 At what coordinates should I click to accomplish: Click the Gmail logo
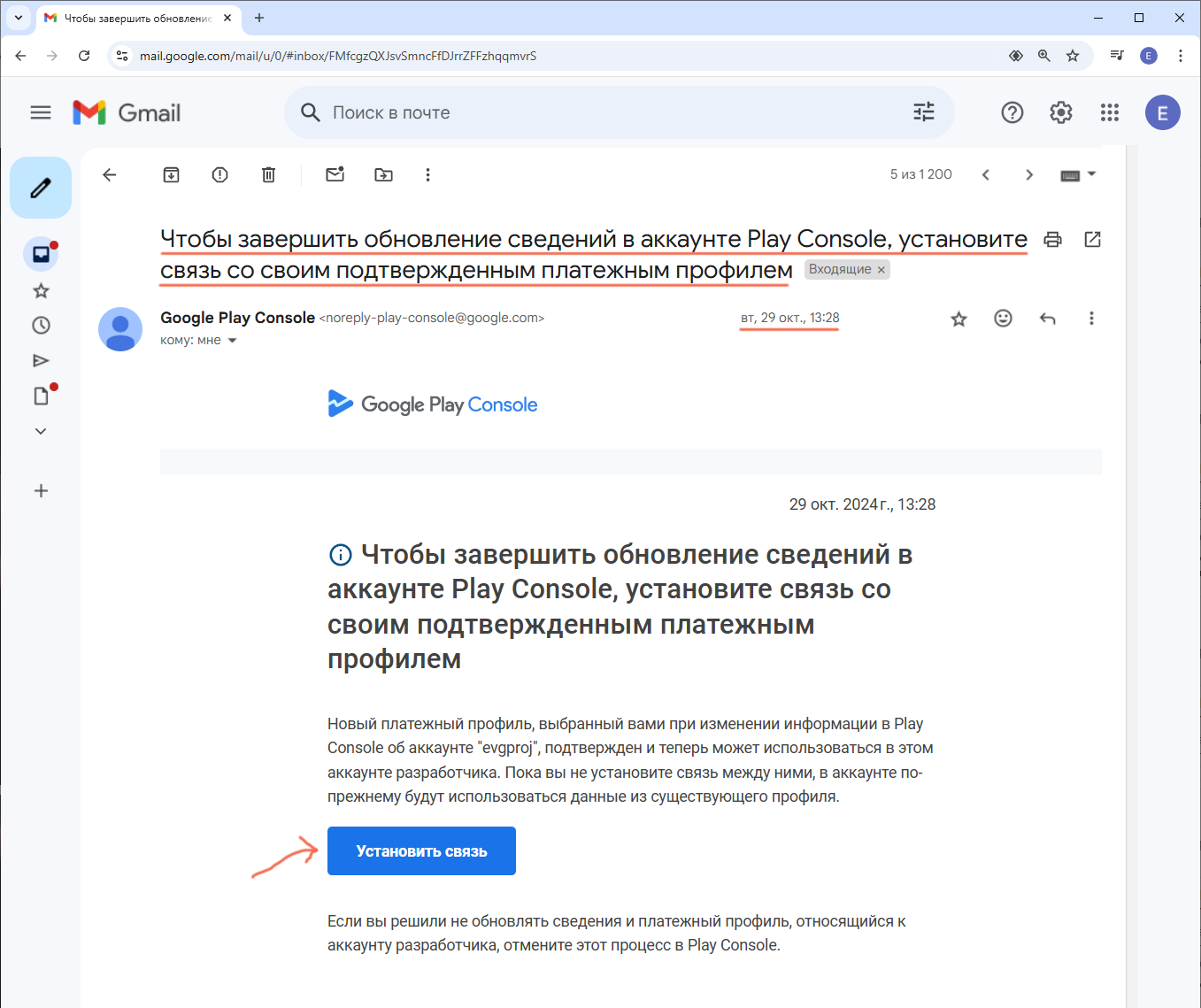pyautogui.click(x=127, y=112)
